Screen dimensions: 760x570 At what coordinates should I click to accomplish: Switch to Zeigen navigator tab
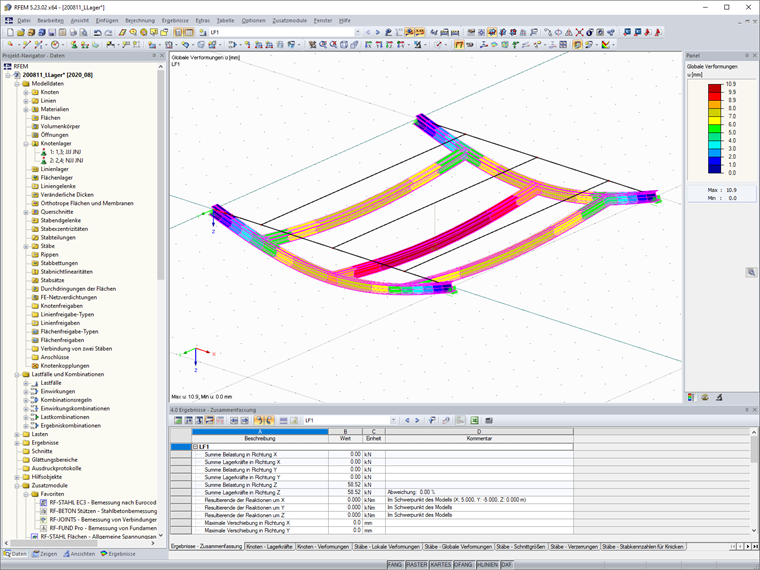[45, 554]
